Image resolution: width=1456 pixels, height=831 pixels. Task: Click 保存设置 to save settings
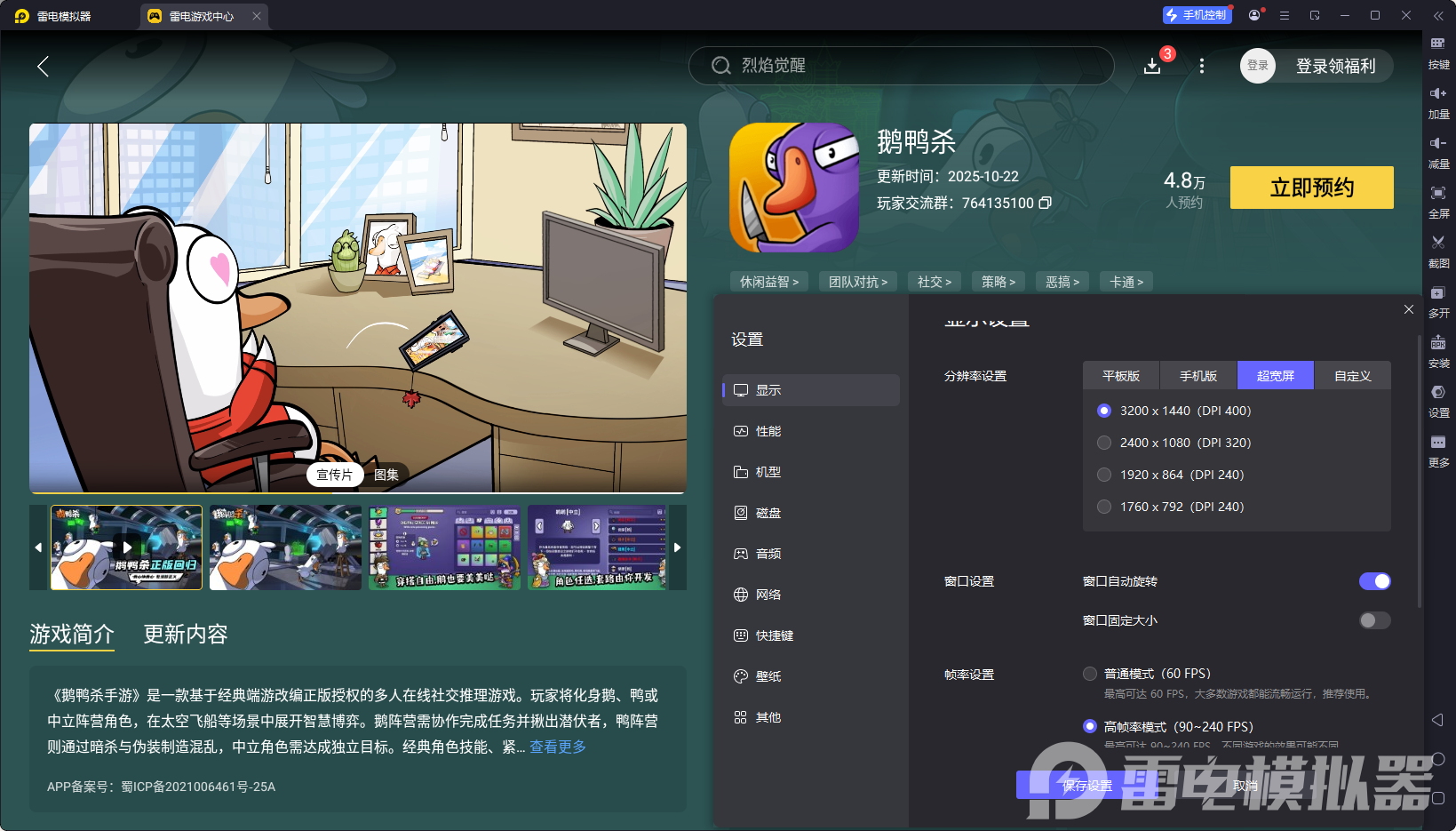[1087, 786]
